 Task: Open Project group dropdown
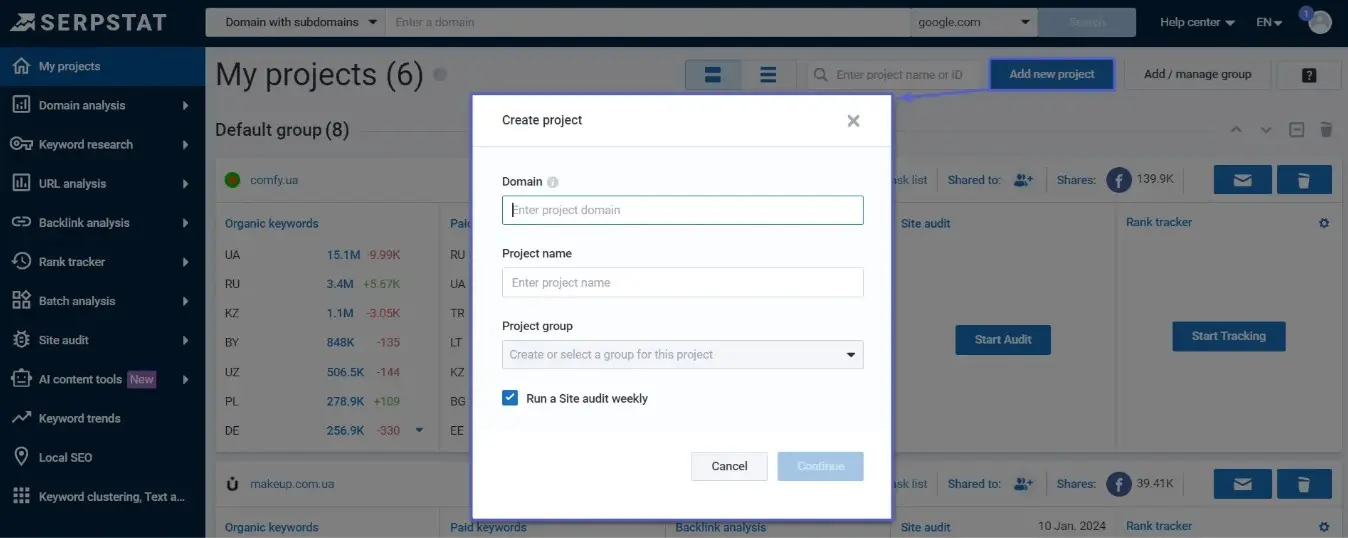(683, 354)
